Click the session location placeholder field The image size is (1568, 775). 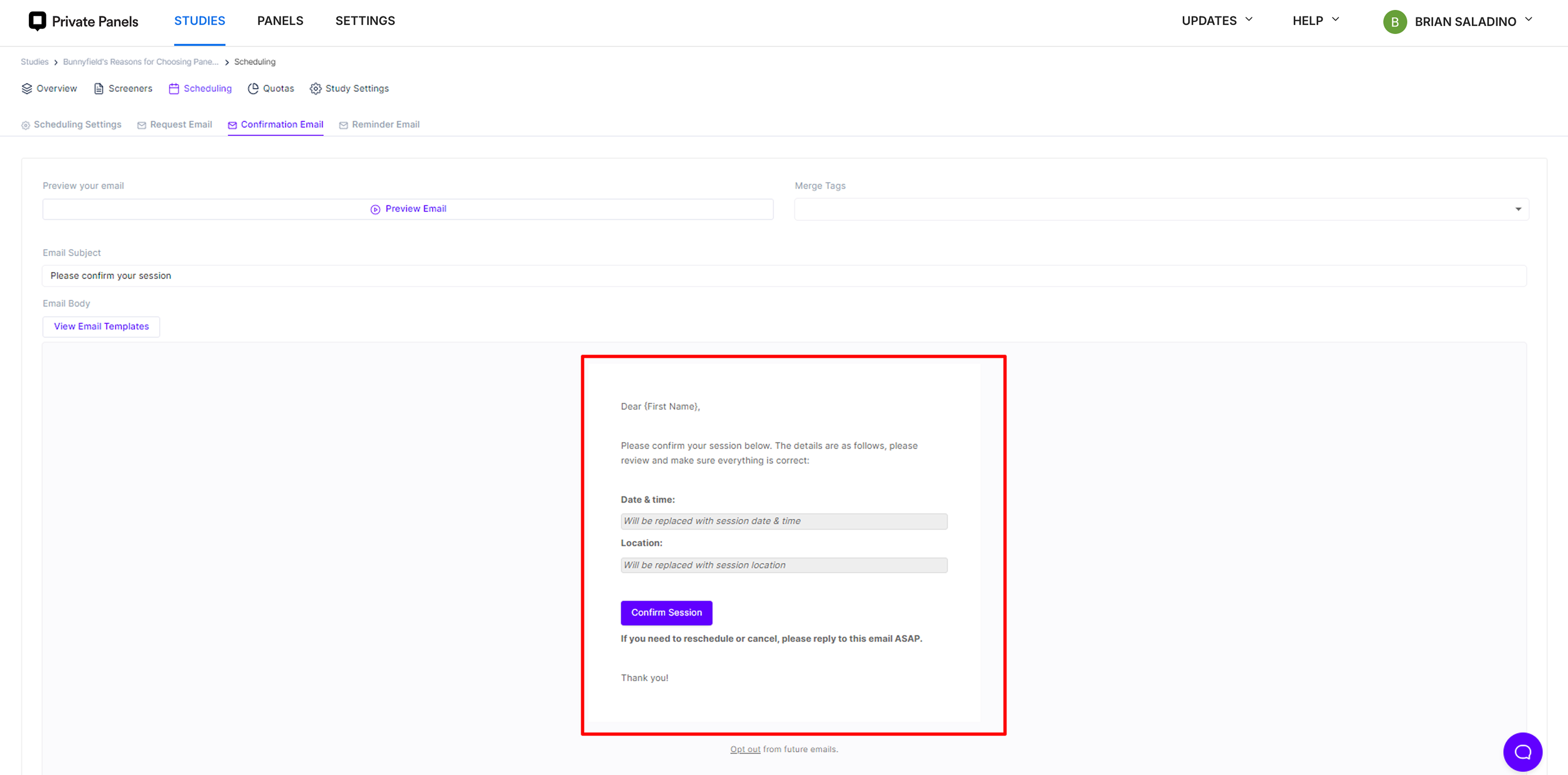(x=784, y=566)
